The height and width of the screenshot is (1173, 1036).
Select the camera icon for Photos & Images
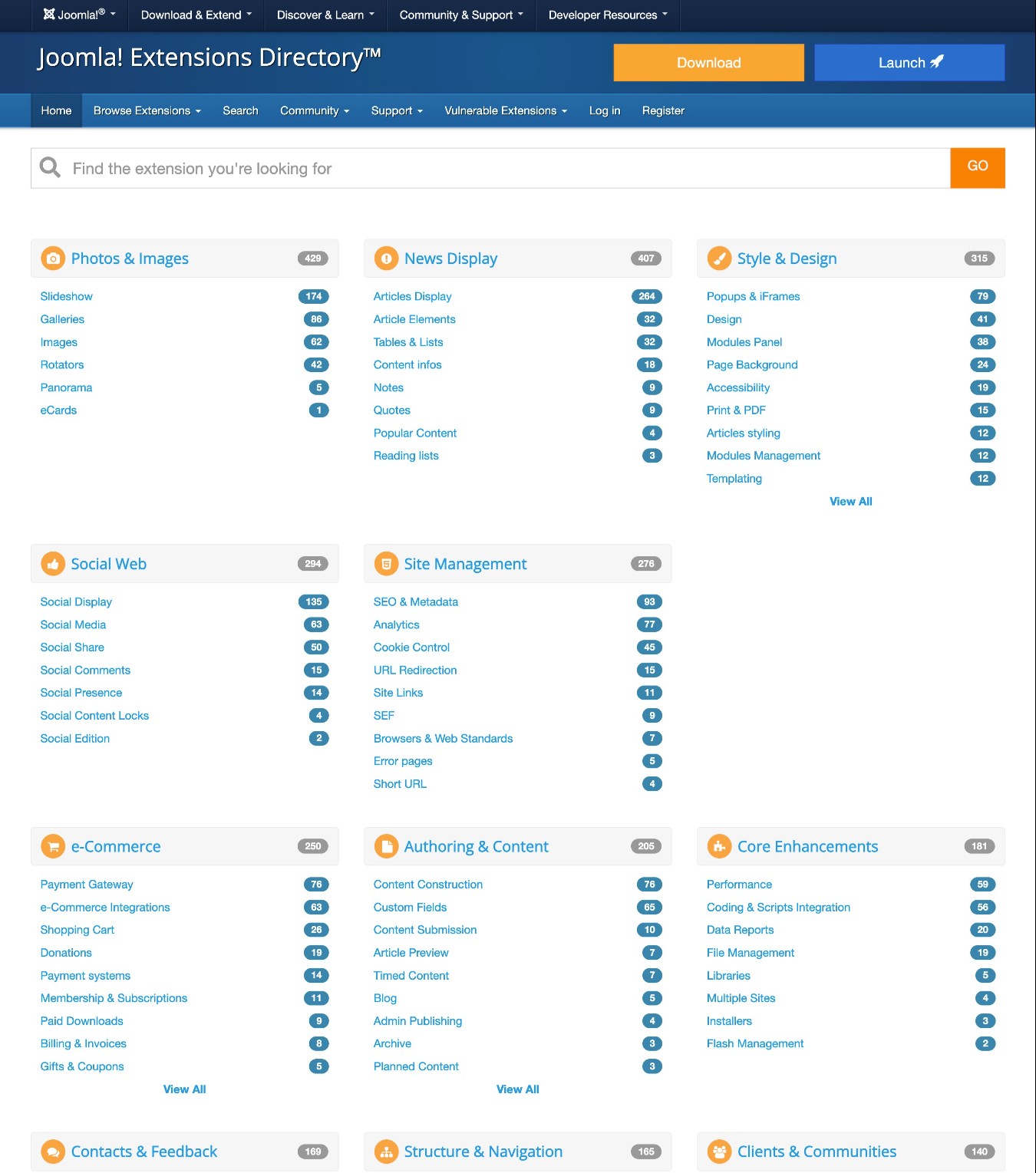coord(52,259)
